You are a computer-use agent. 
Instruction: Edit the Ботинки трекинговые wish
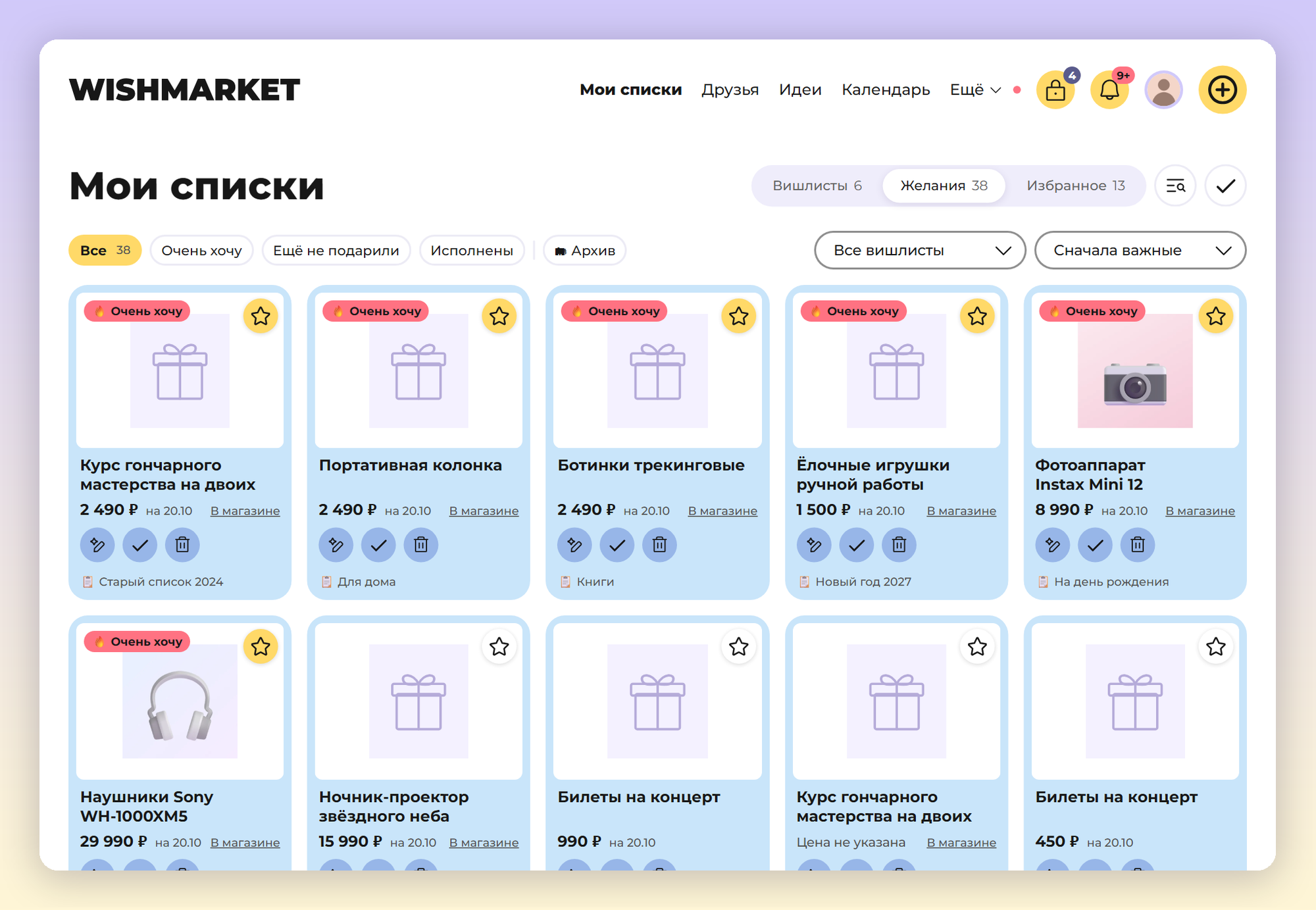(574, 545)
